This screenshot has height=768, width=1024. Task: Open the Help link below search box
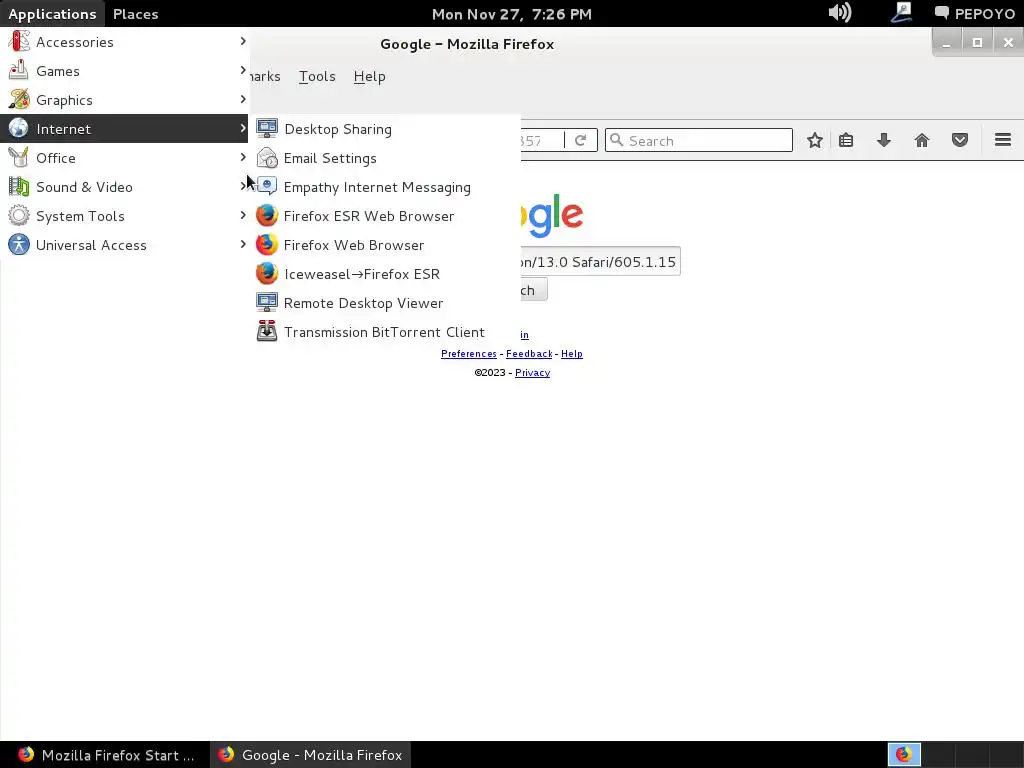tap(571, 354)
